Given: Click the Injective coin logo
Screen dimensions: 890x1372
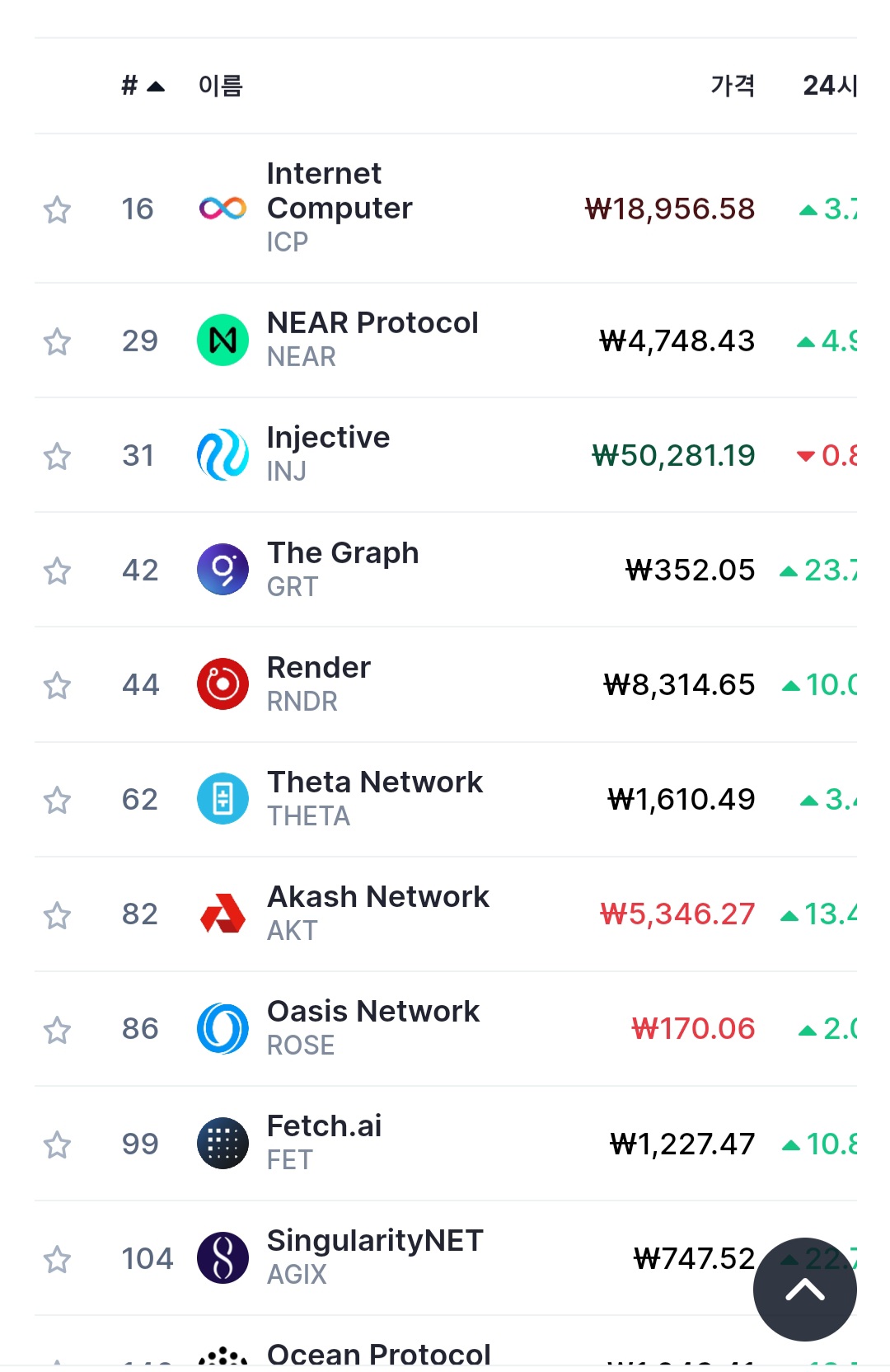Looking at the screenshot, I should pyautogui.click(x=222, y=455).
